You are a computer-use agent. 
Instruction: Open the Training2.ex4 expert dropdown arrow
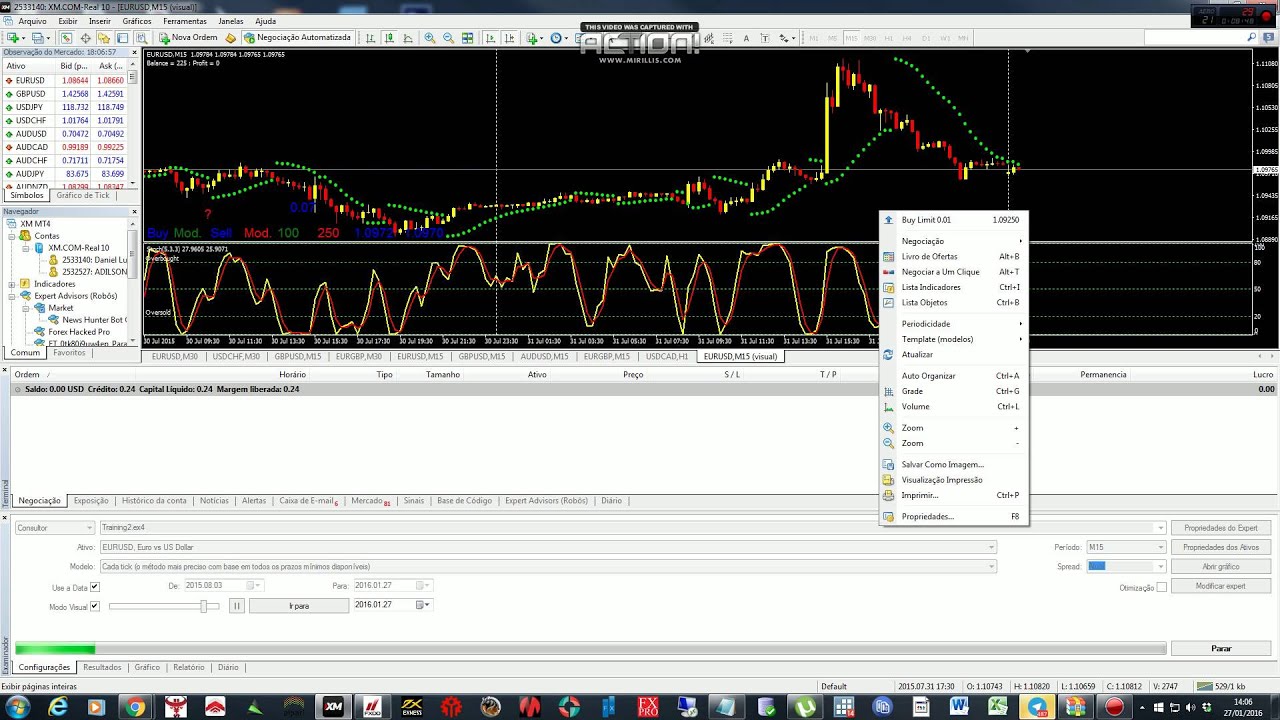point(1161,527)
